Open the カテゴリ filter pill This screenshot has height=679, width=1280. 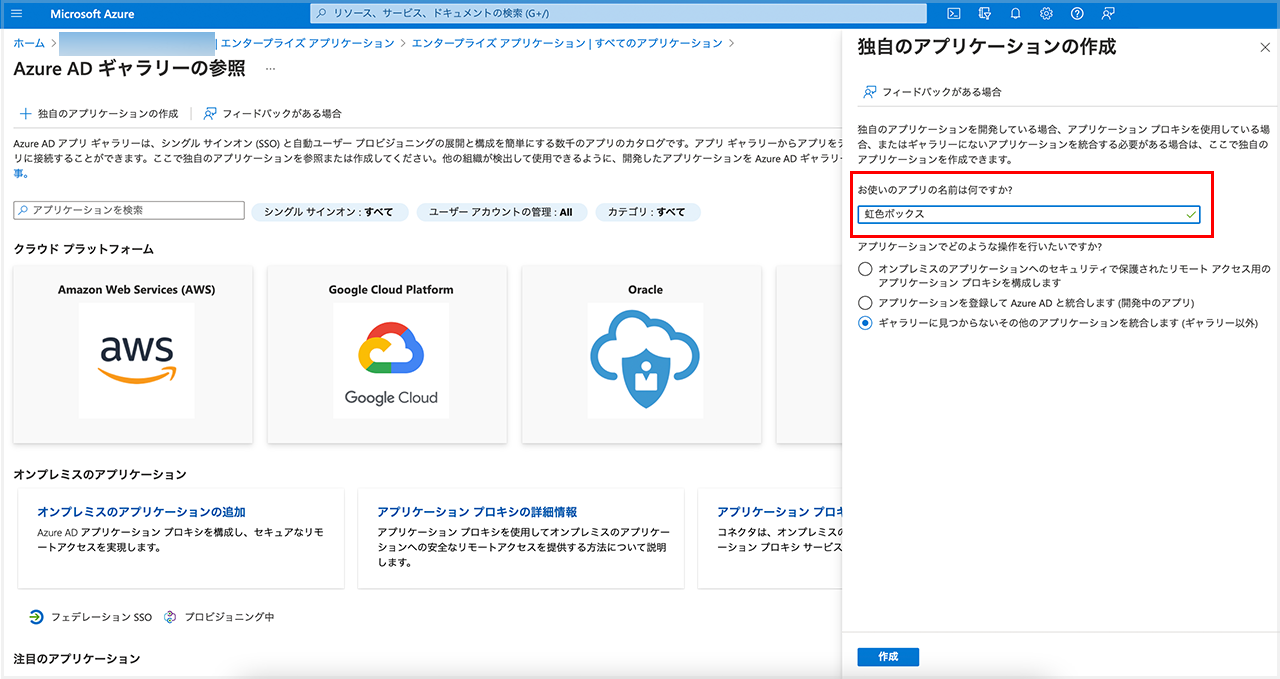coord(647,212)
